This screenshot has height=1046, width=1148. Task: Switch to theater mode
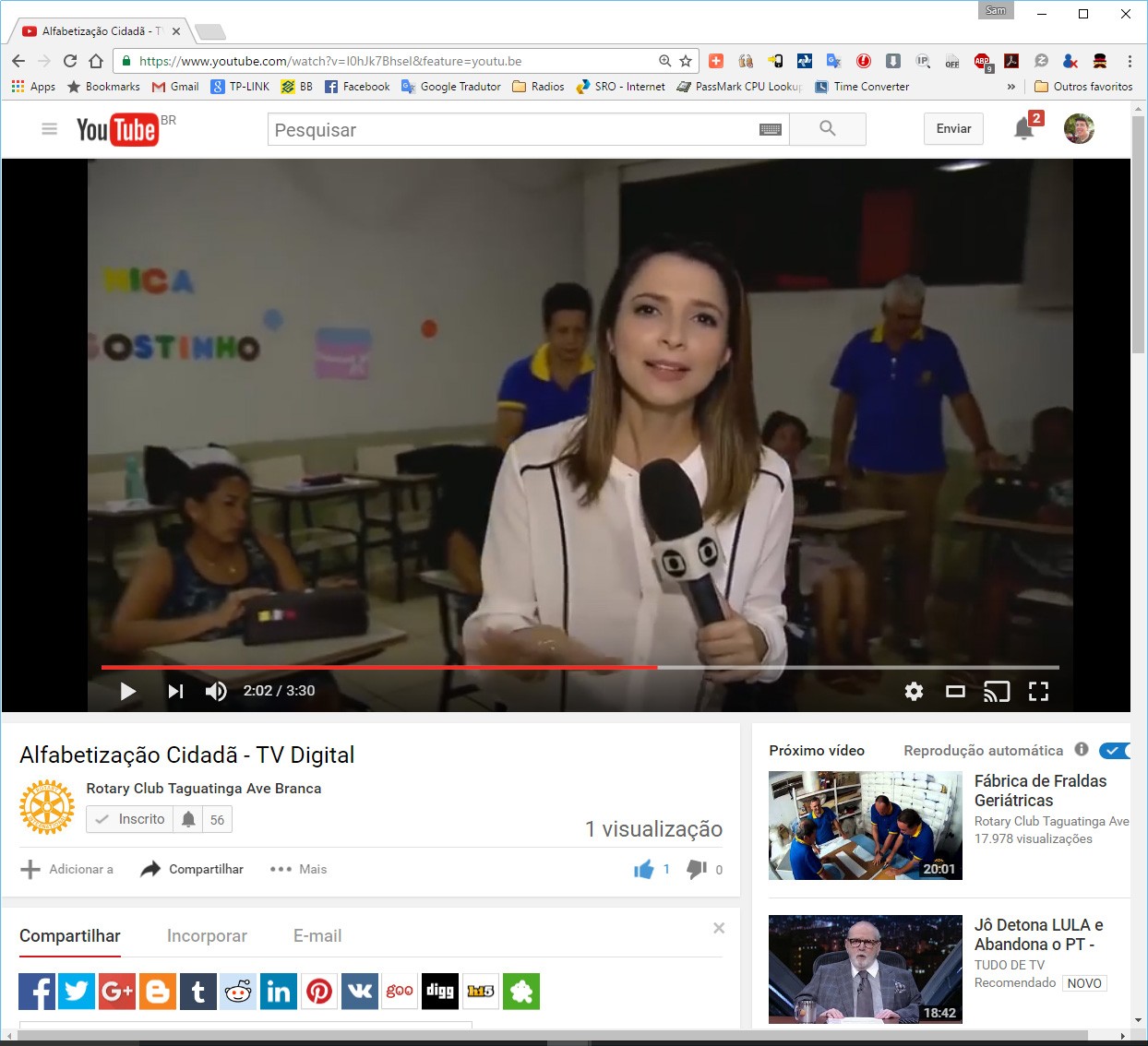[x=955, y=691]
